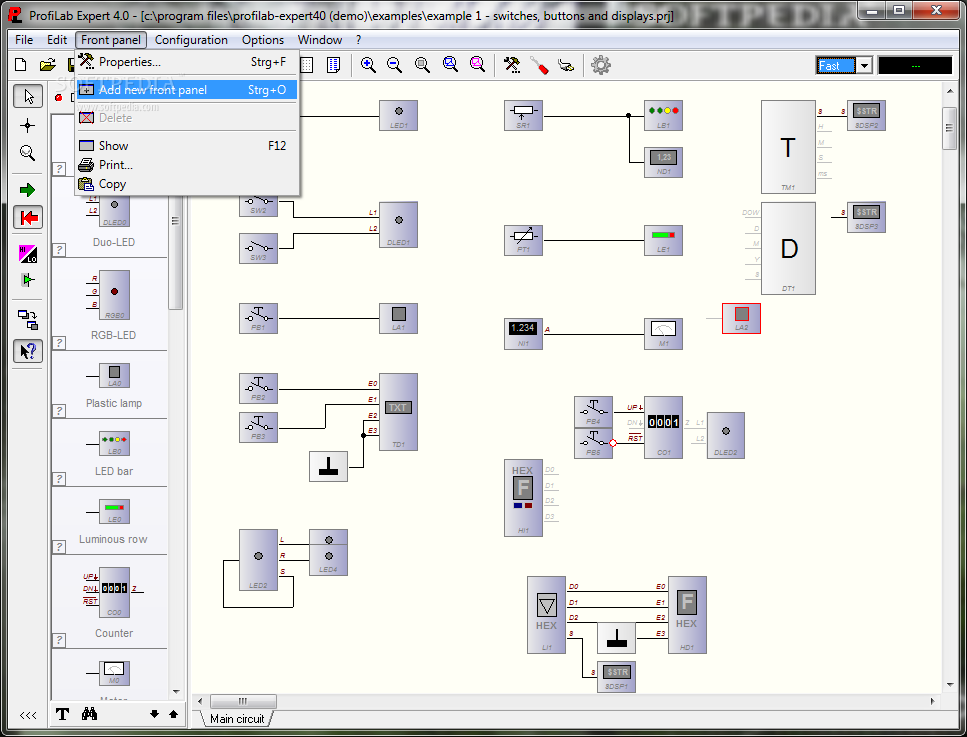
Task: Click the binoculars search icon
Action: point(89,714)
